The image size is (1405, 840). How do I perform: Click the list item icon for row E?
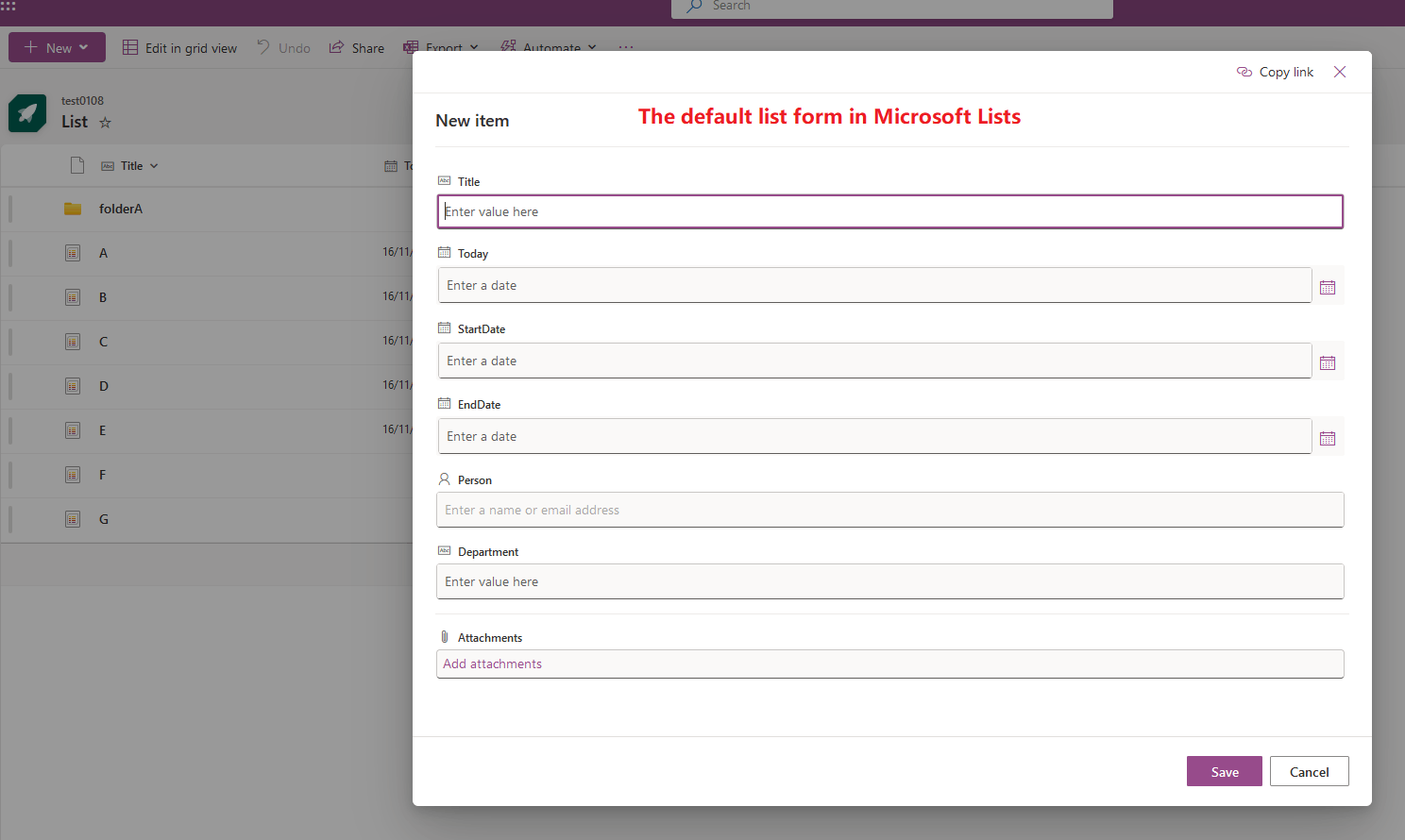tap(73, 430)
